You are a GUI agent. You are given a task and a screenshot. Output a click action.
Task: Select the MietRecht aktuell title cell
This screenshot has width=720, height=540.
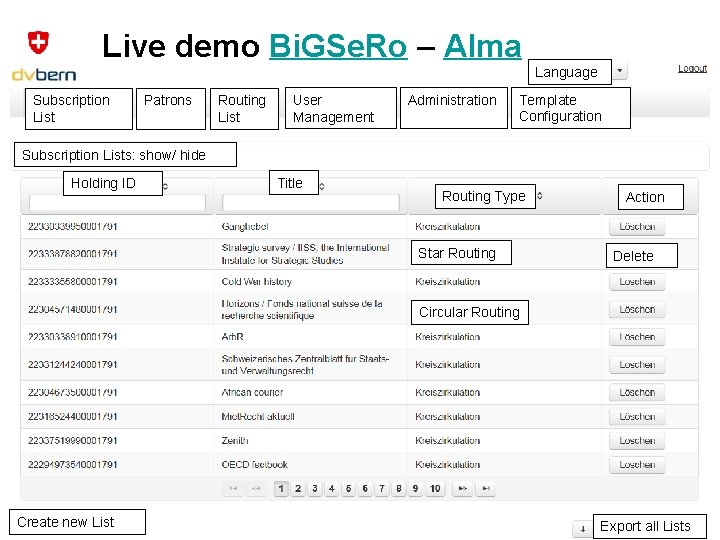258,416
